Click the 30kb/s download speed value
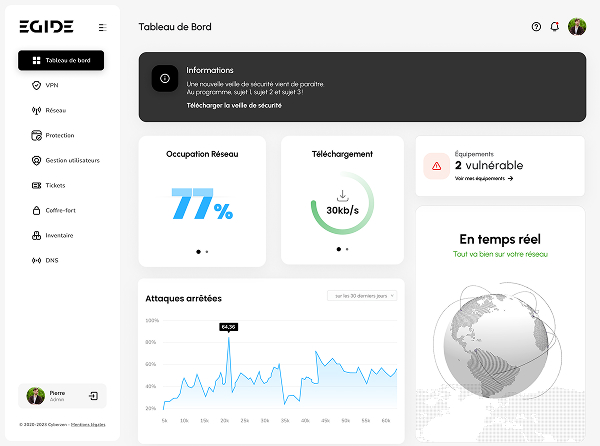Screen dimensions: 600x446 point(342,210)
